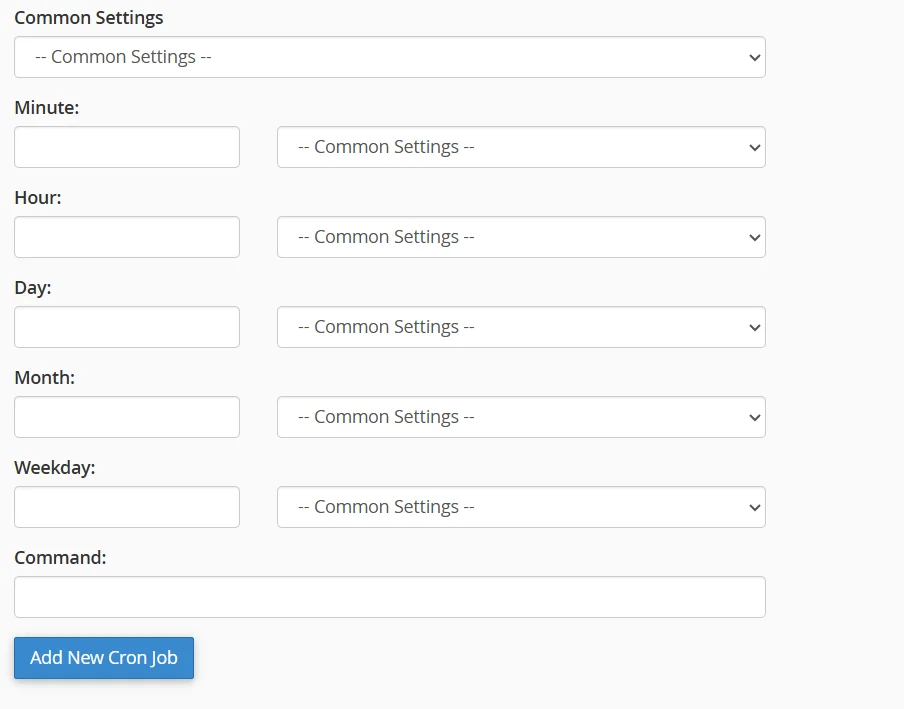Click the Minute: field label
This screenshot has height=709, width=904.
(x=47, y=108)
